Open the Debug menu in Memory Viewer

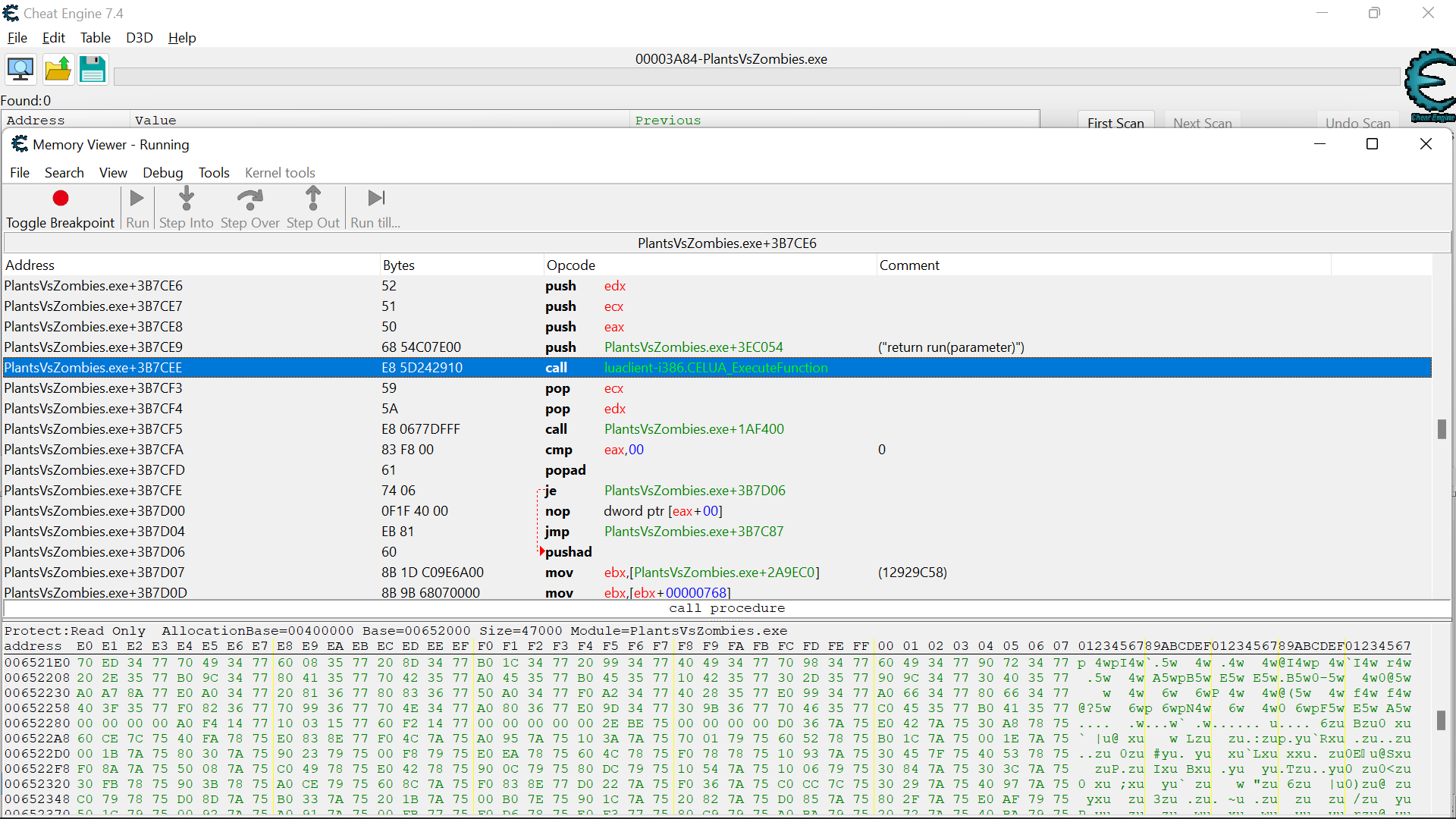[162, 172]
